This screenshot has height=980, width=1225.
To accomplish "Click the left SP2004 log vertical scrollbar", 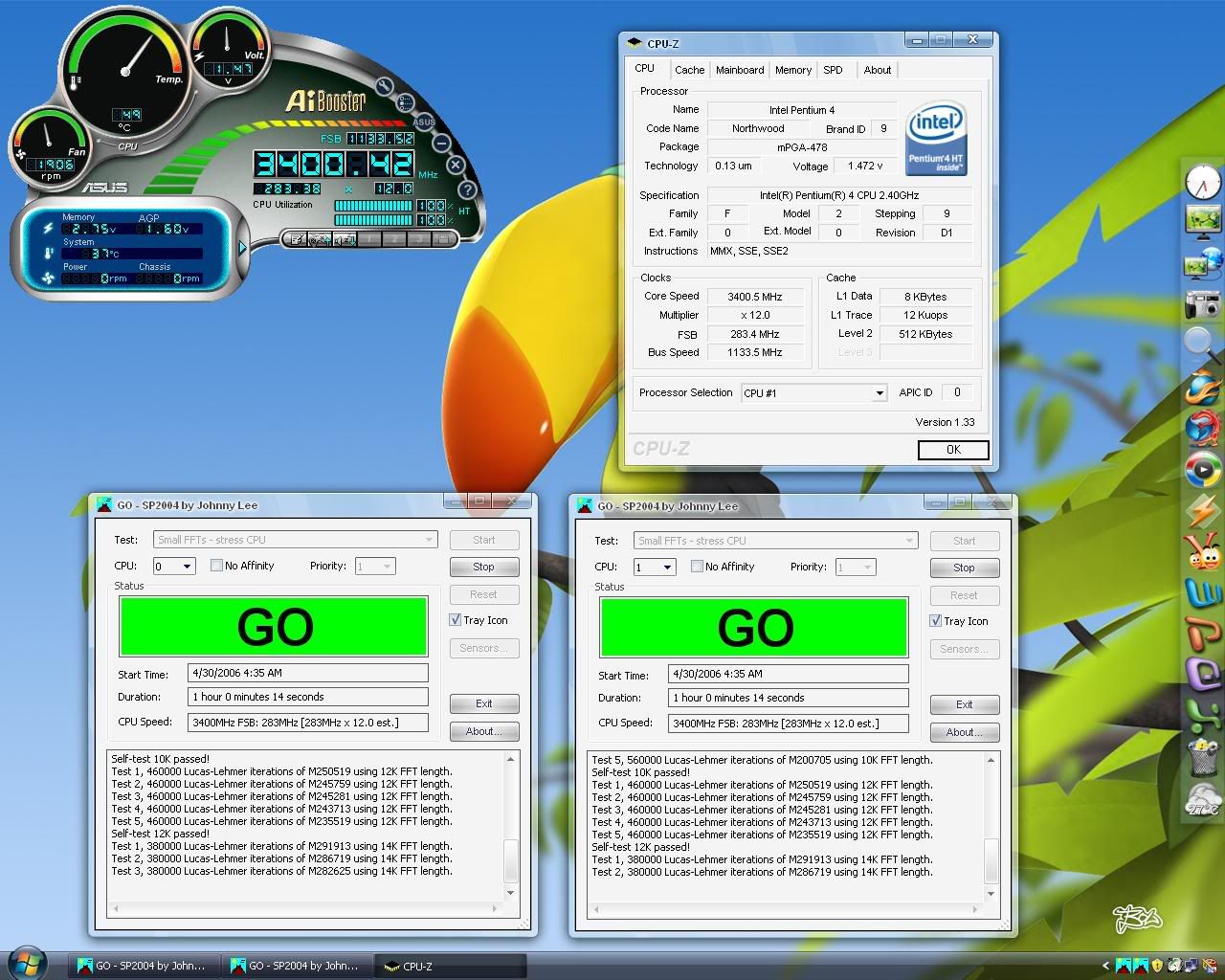I will click(x=510, y=825).
